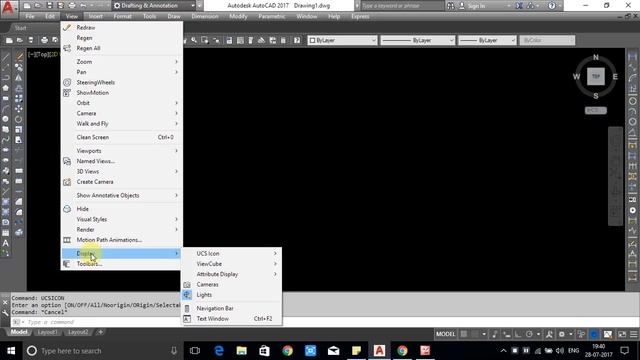Open the ByLayer lineweight dropdown

click(x=487, y=40)
